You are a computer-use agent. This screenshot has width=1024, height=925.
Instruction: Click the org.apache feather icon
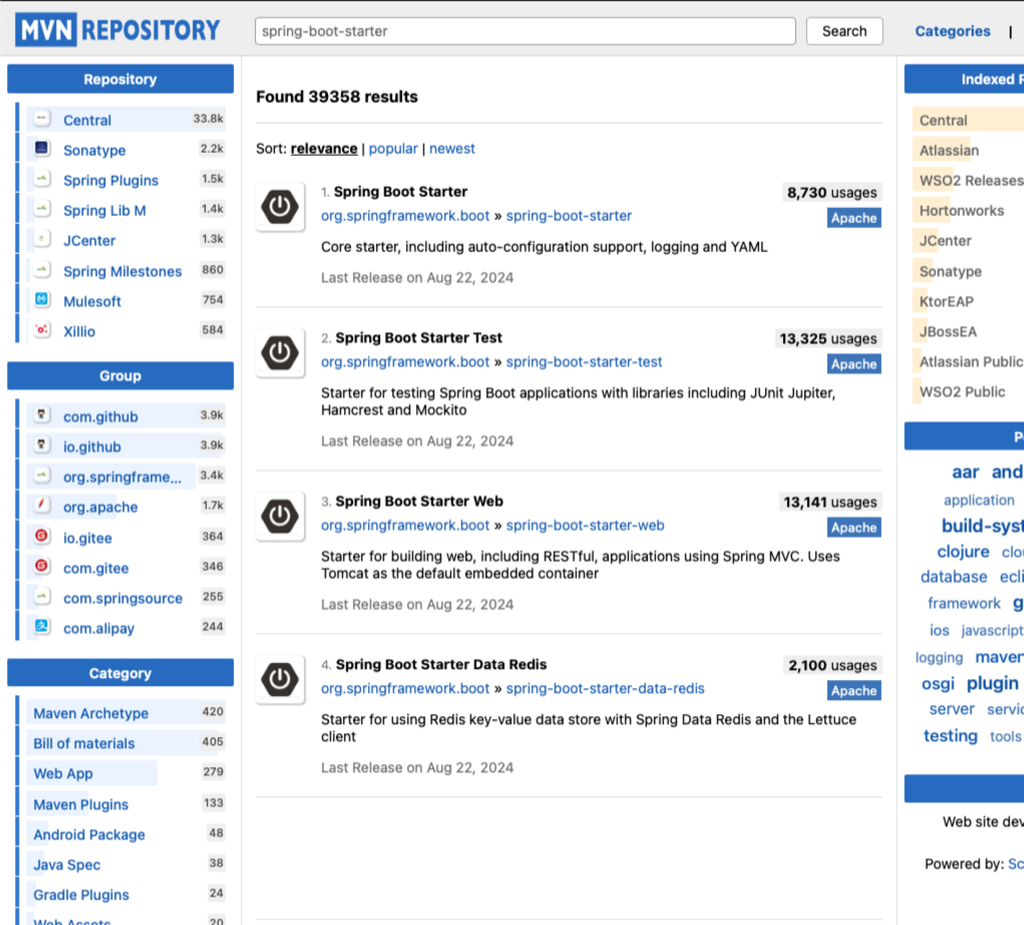(x=42, y=506)
